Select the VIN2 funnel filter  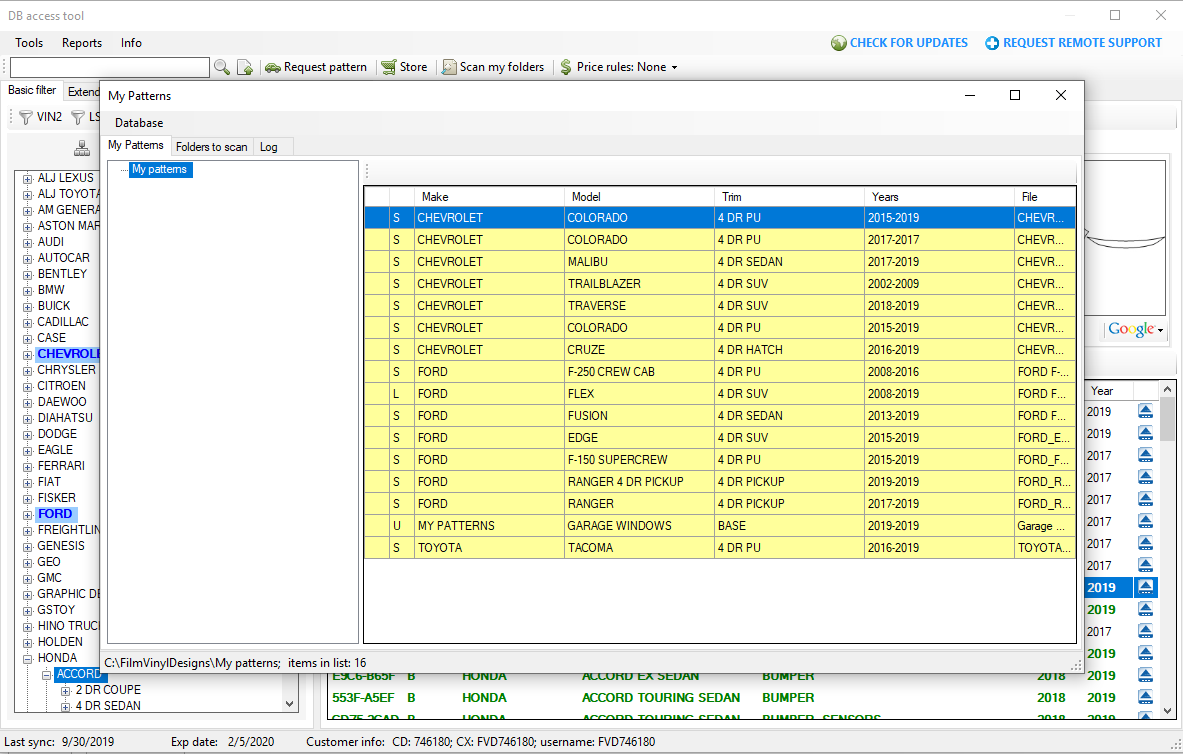40,117
